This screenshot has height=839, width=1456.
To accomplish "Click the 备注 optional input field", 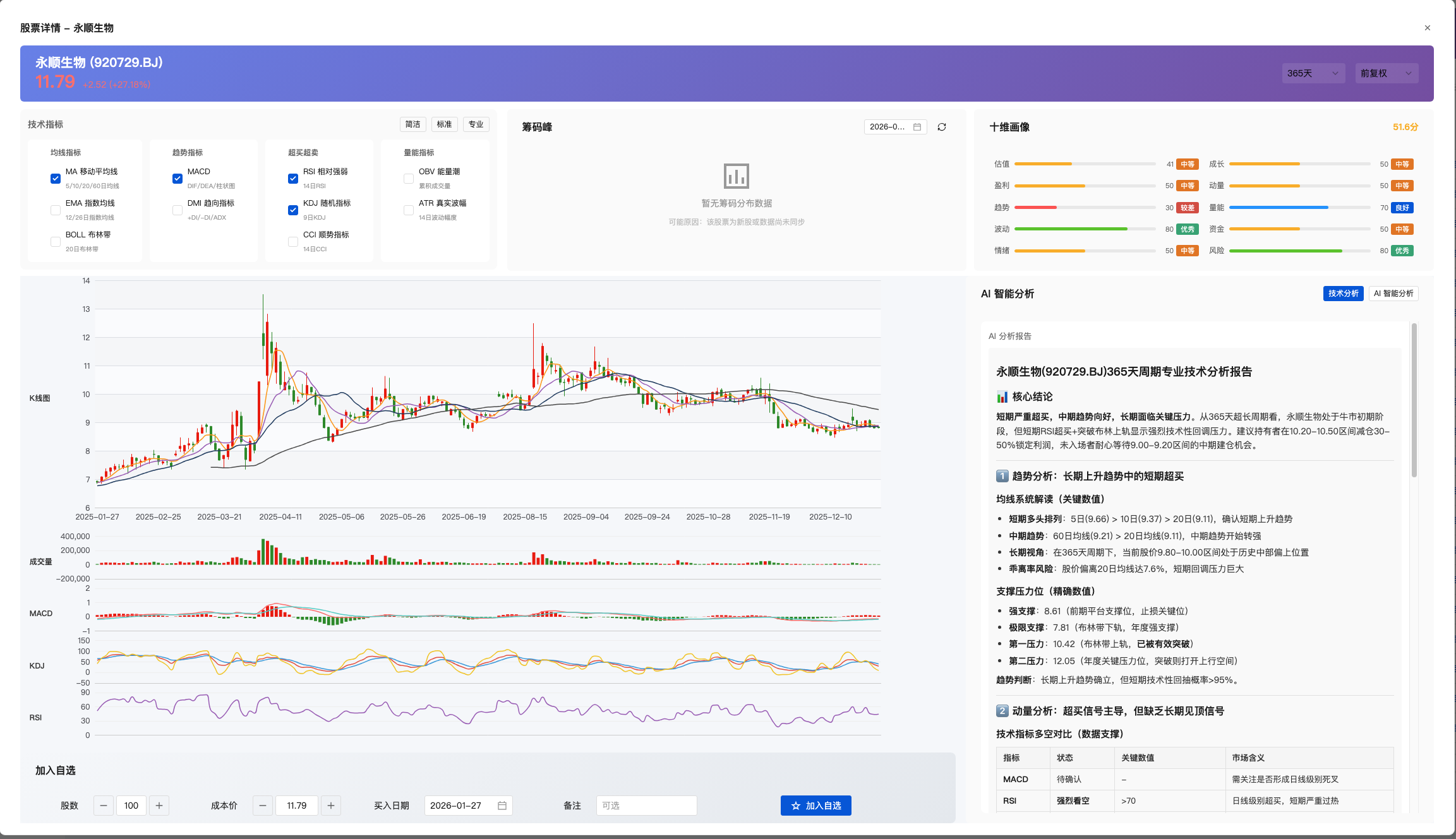I will tap(647, 806).
